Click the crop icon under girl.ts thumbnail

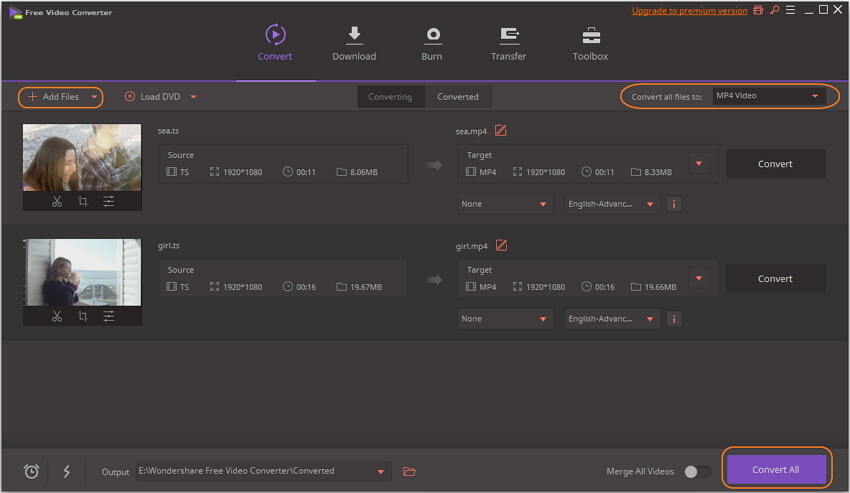83,316
